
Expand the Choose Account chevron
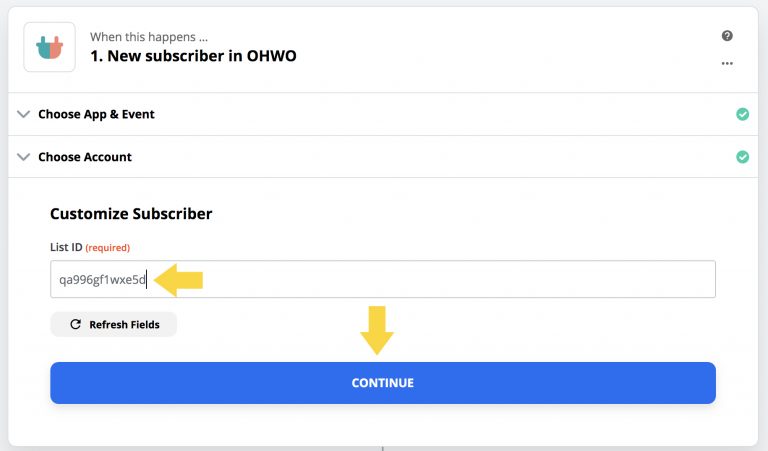click(24, 157)
